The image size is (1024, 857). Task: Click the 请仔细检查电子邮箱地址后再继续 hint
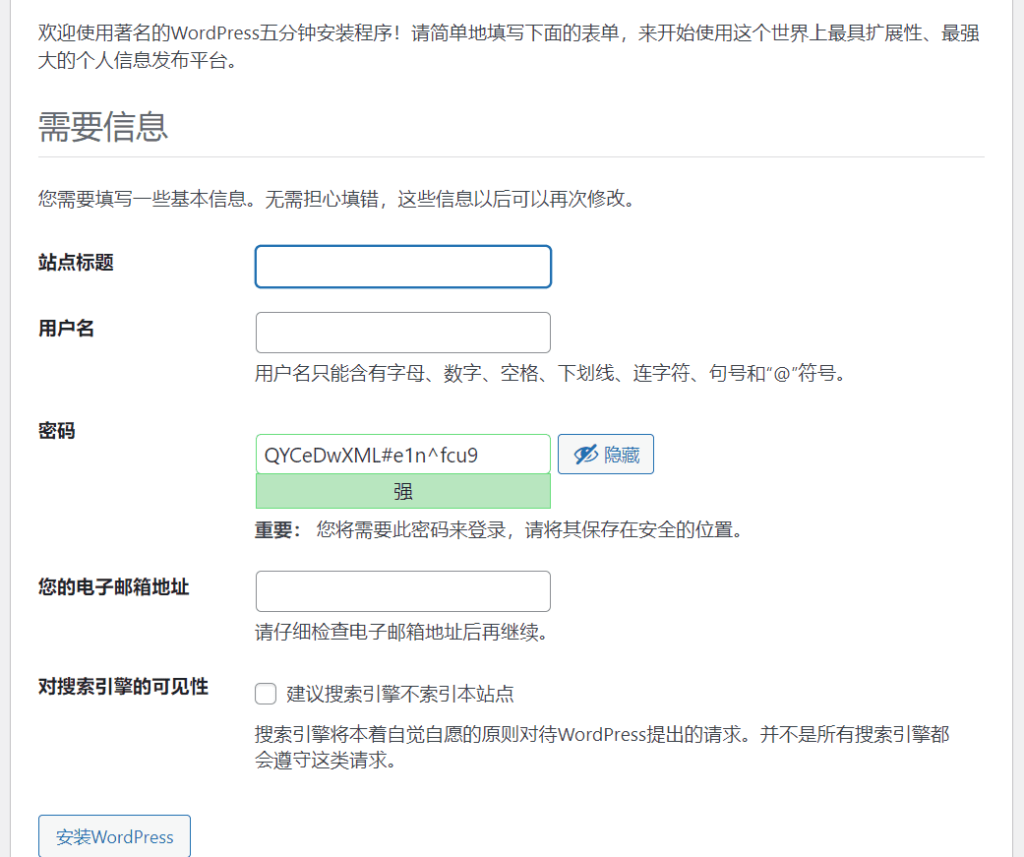click(x=401, y=632)
